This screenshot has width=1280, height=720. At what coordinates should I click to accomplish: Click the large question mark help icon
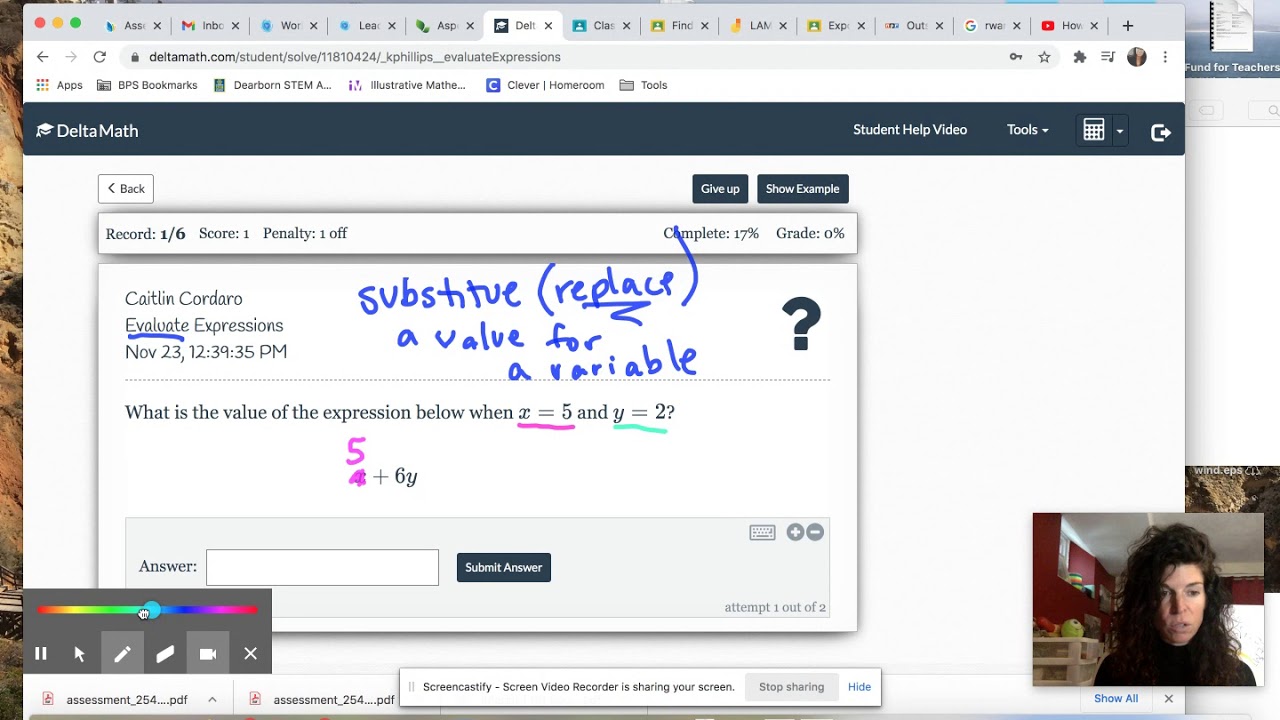click(801, 324)
